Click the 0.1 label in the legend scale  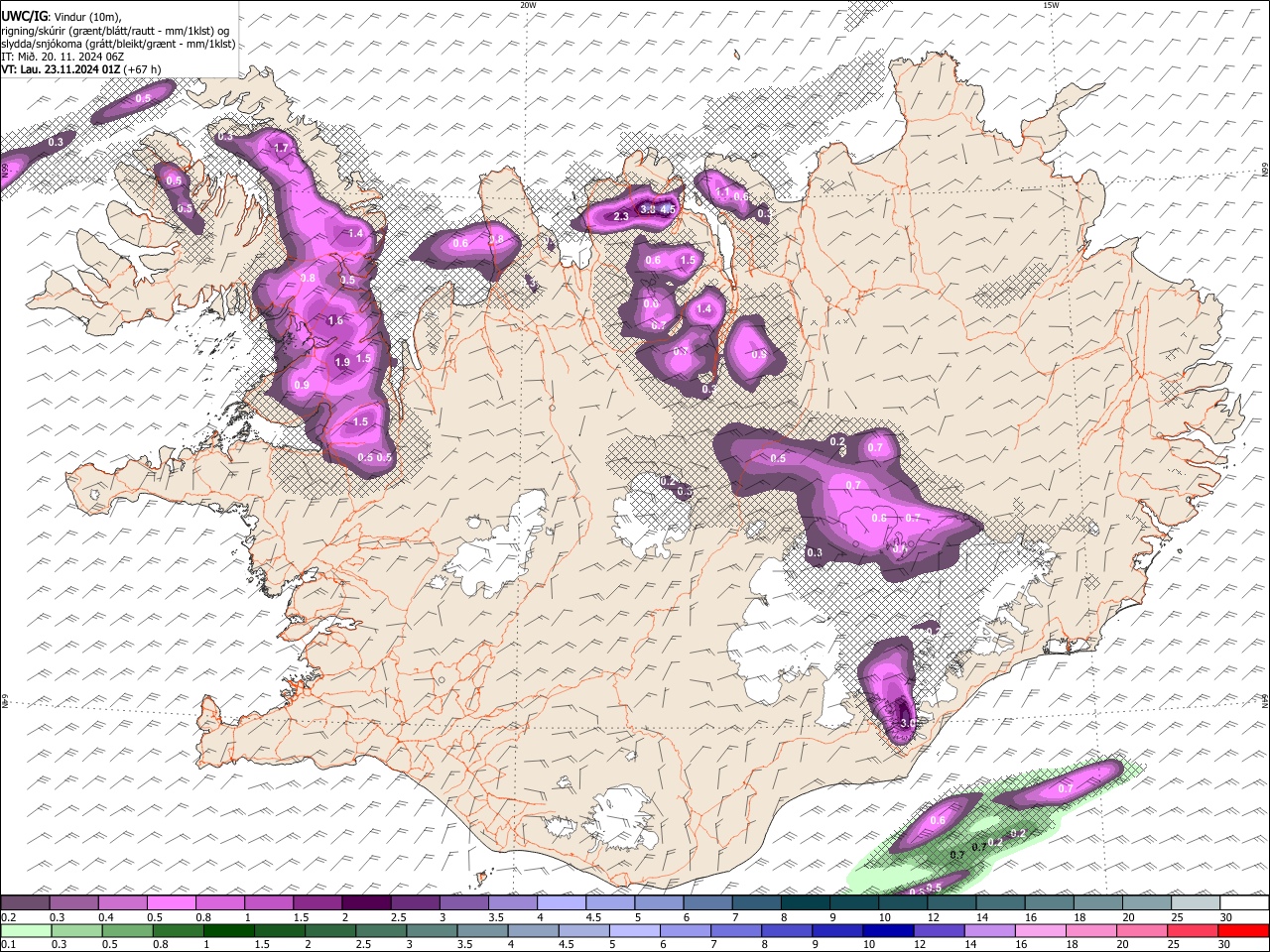[x=7, y=944]
